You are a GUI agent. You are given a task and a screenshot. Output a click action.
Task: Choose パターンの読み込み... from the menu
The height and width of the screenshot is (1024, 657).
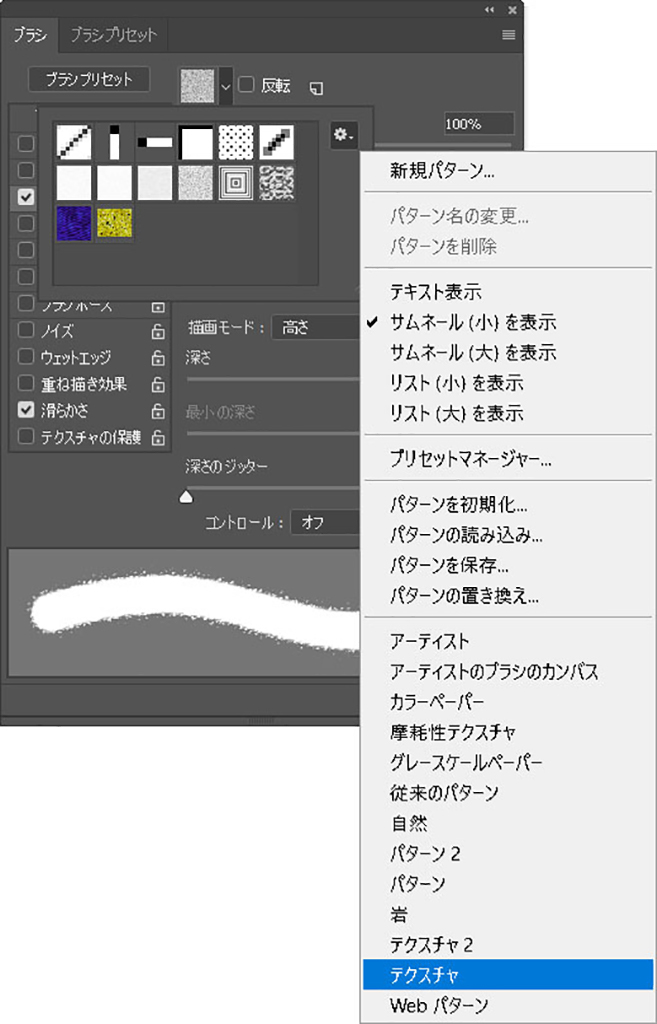tap(466, 536)
